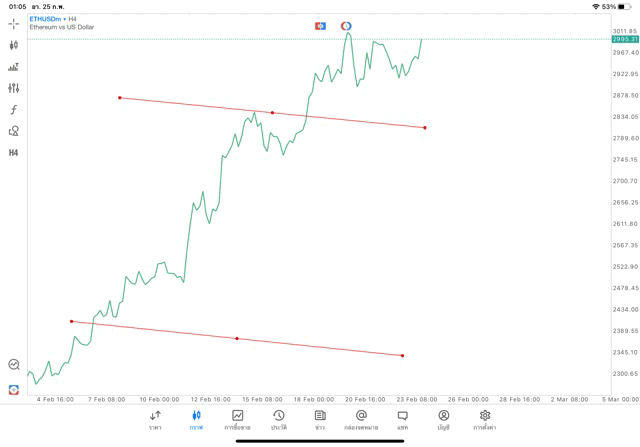Viewport: 640px width, 447px height.
Task: Open the H4 timeframe selector
Action: 14,153
